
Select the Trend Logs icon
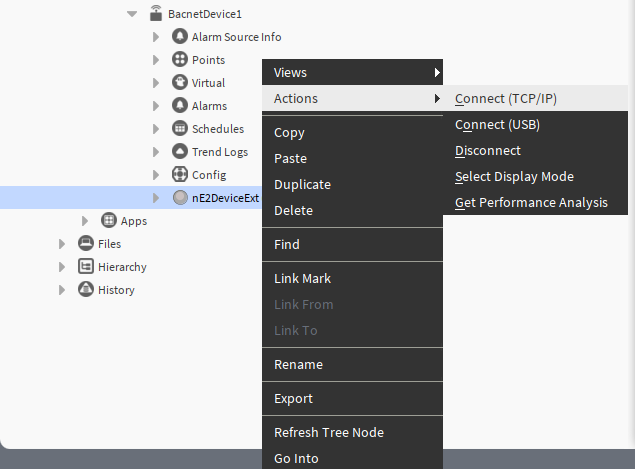click(180, 152)
